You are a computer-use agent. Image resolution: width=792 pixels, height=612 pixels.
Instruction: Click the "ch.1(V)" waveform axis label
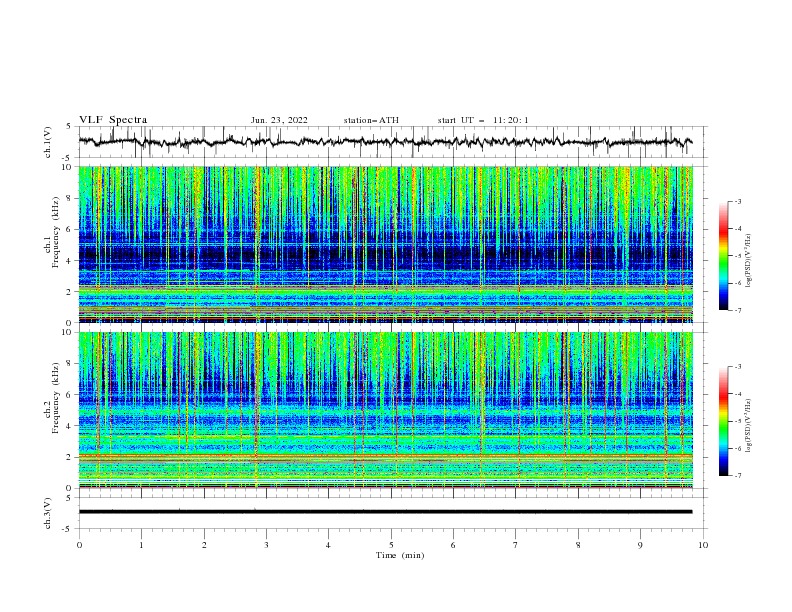point(48,142)
